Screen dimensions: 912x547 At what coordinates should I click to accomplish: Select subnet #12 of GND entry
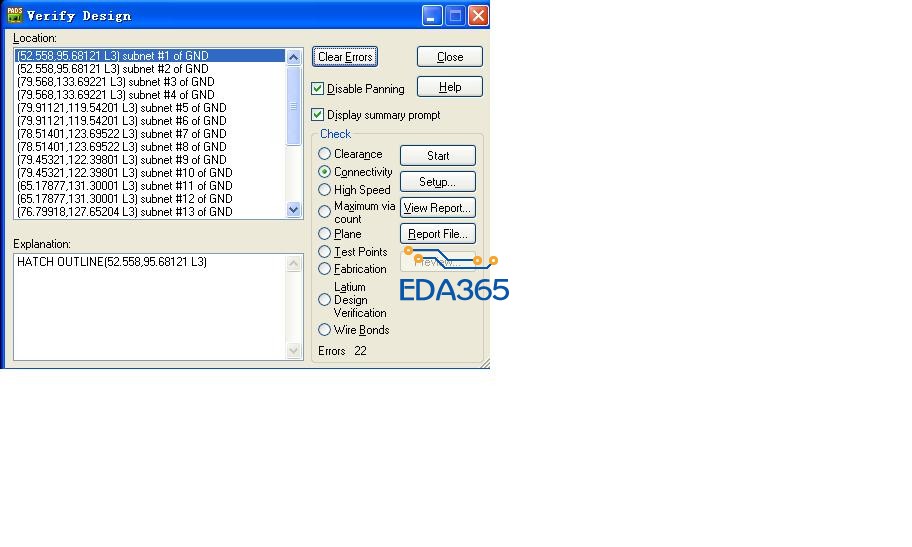[150, 199]
